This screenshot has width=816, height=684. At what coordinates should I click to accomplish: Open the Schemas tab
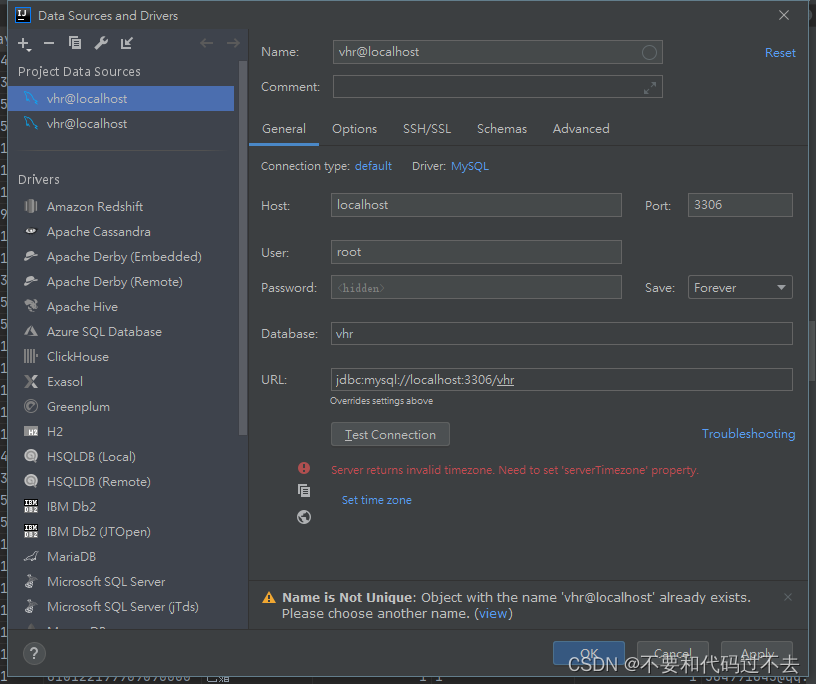502,128
